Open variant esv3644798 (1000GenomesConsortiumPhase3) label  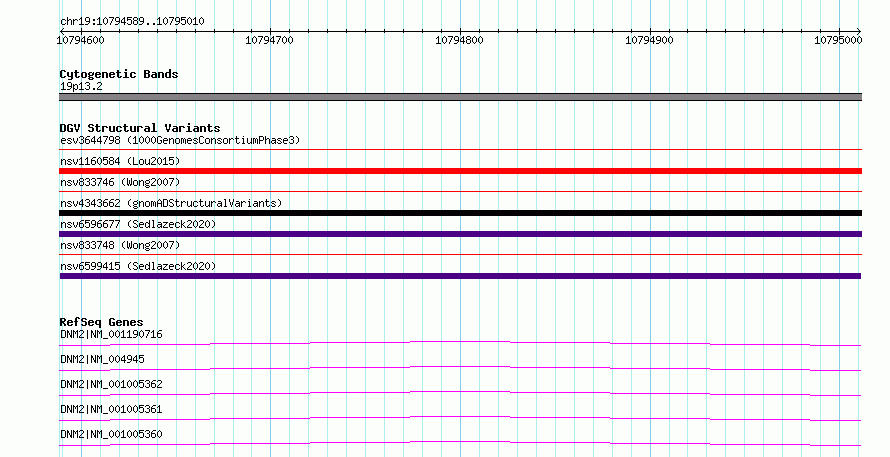tap(180, 140)
